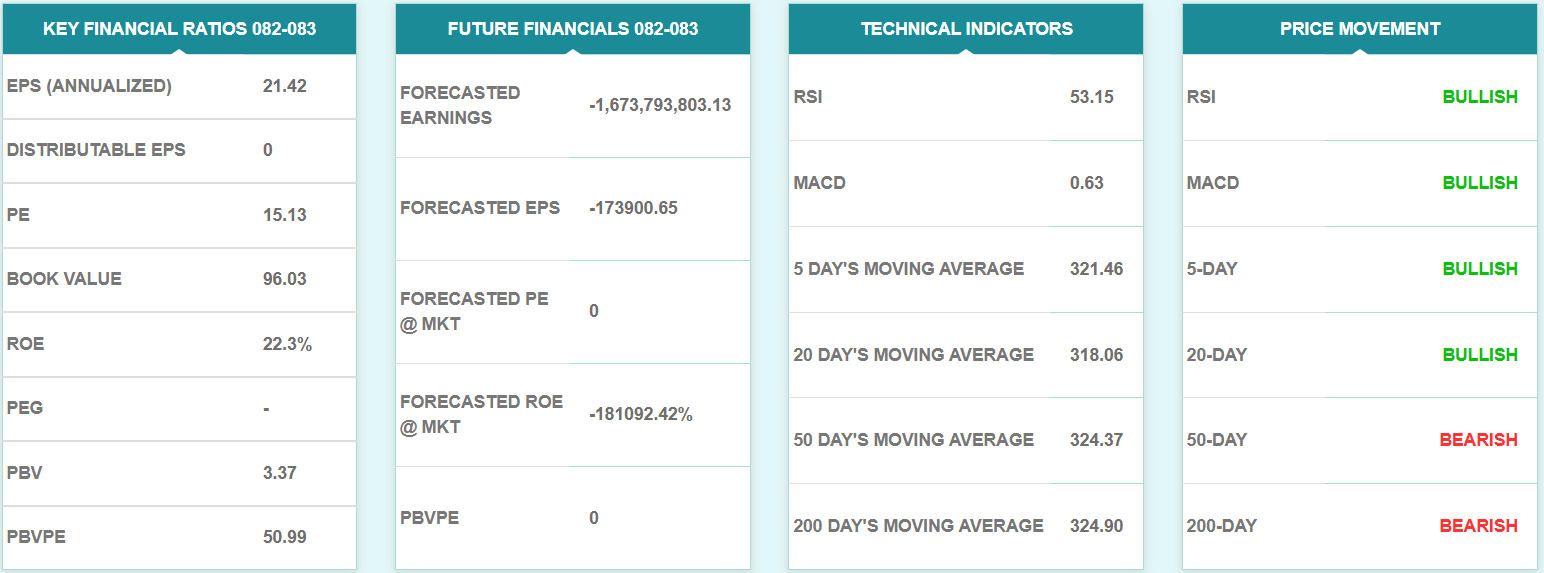Click the BEARISH status for 50-Day
The image size is (1544, 573).
click(x=1479, y=440)
